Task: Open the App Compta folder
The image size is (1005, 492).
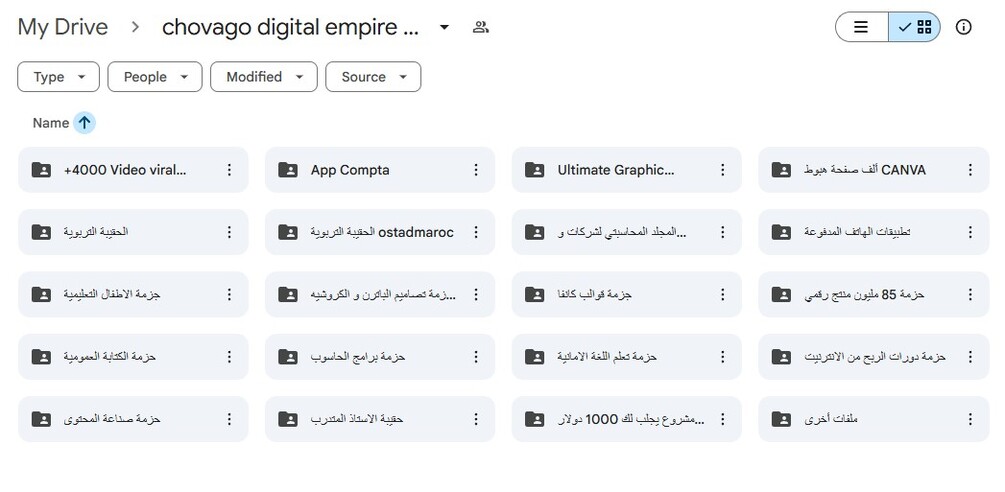Action: coord(350,170)
